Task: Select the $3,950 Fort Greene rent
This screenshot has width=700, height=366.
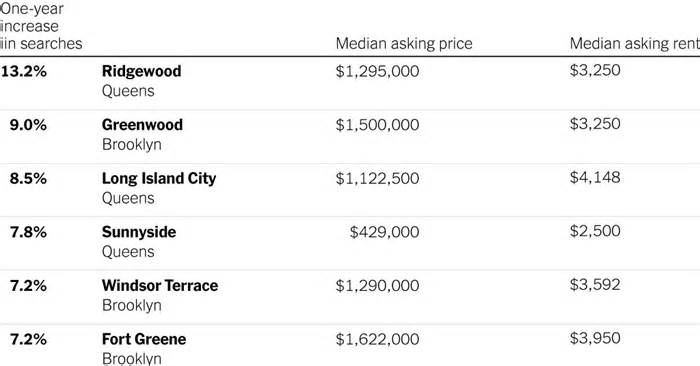Action: point(595,338)
